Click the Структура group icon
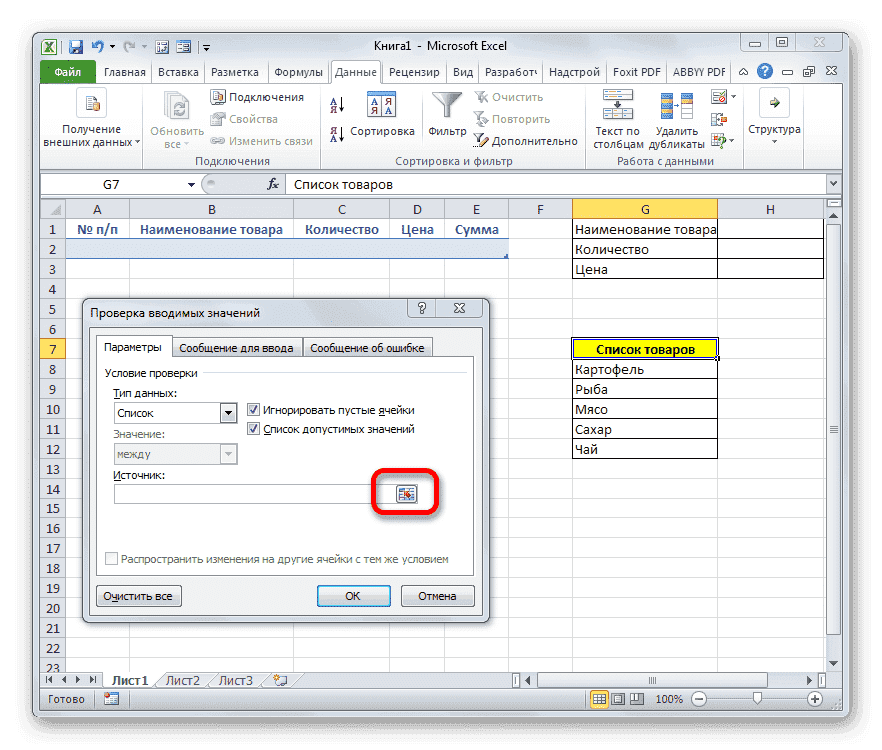Screen dimensions: 882x750 pos(775,105)
